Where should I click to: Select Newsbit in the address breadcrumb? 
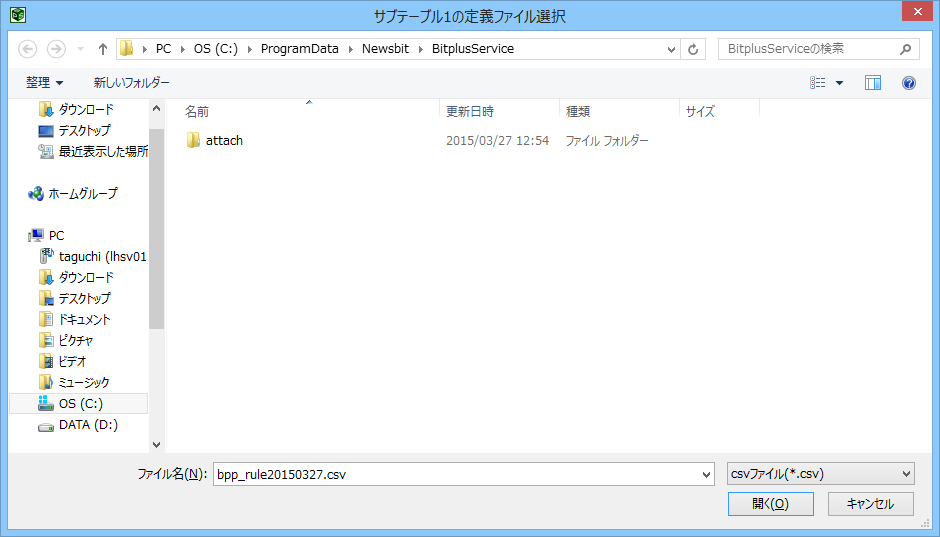coord(385,49)
